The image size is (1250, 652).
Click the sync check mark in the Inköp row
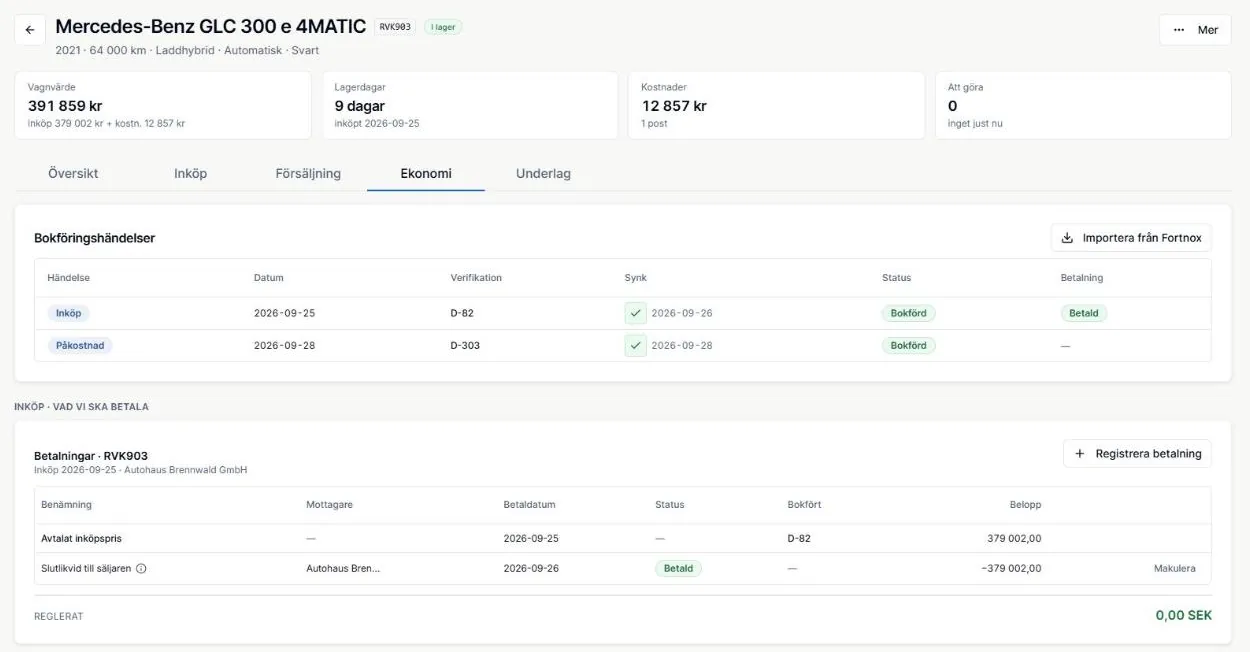(x=636, y=313)
